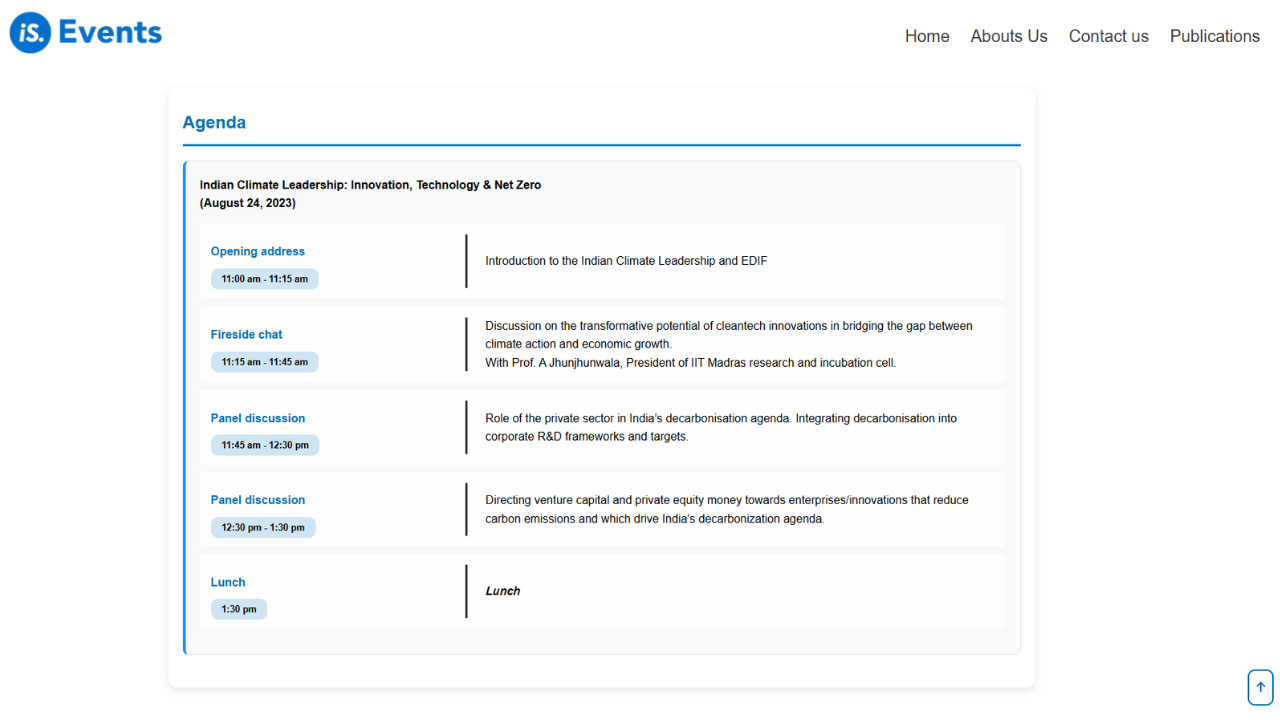The height and width of the screenshot is (720, 1280).
Task: Click the Prof. A Jhunjhunwala speaker line
Action: [x=691, y=363]
